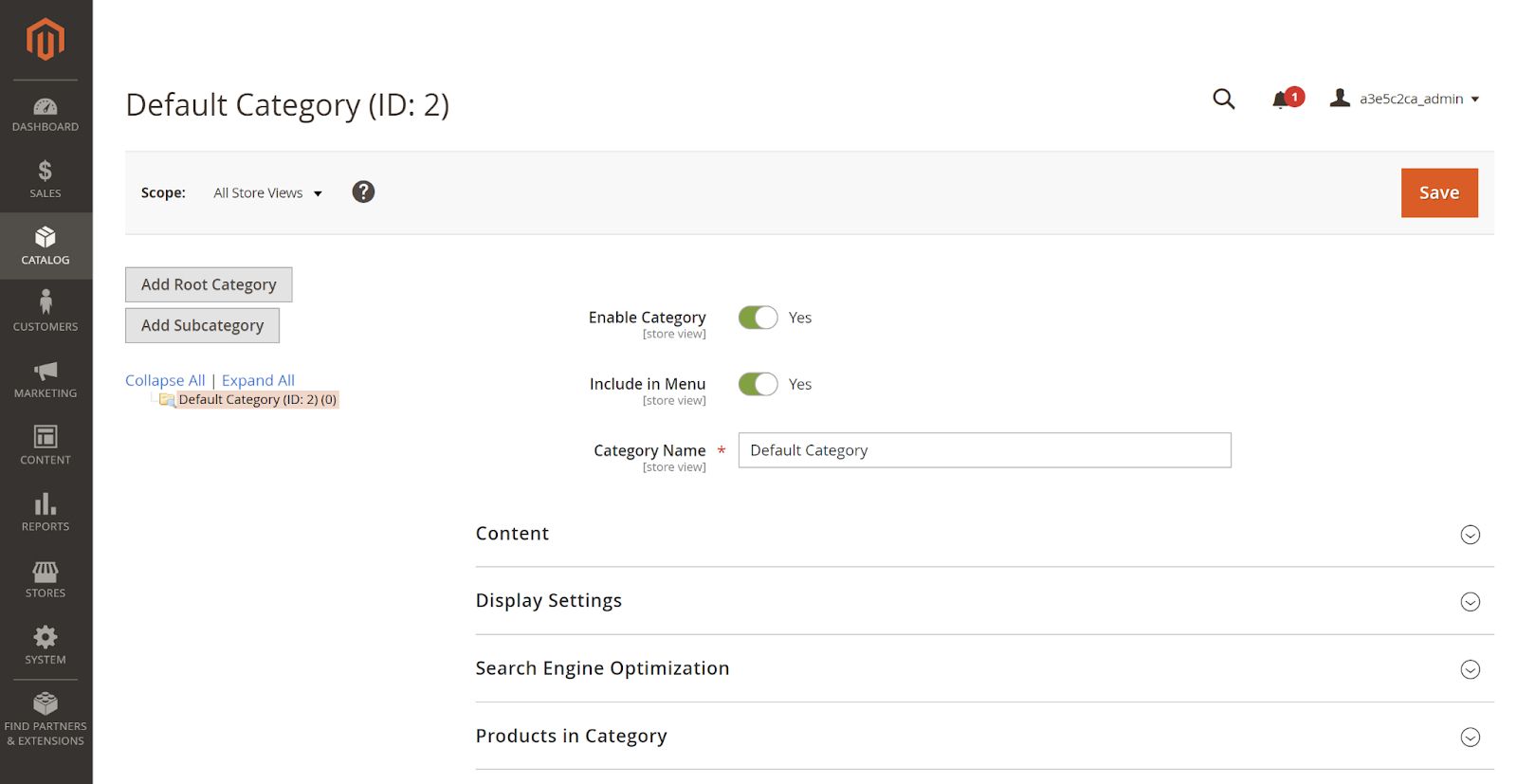Image resolution: width=1517 pixels, height=784 pixels.
Task: Open the Sales dollar icon
Action: coord(46,172)
